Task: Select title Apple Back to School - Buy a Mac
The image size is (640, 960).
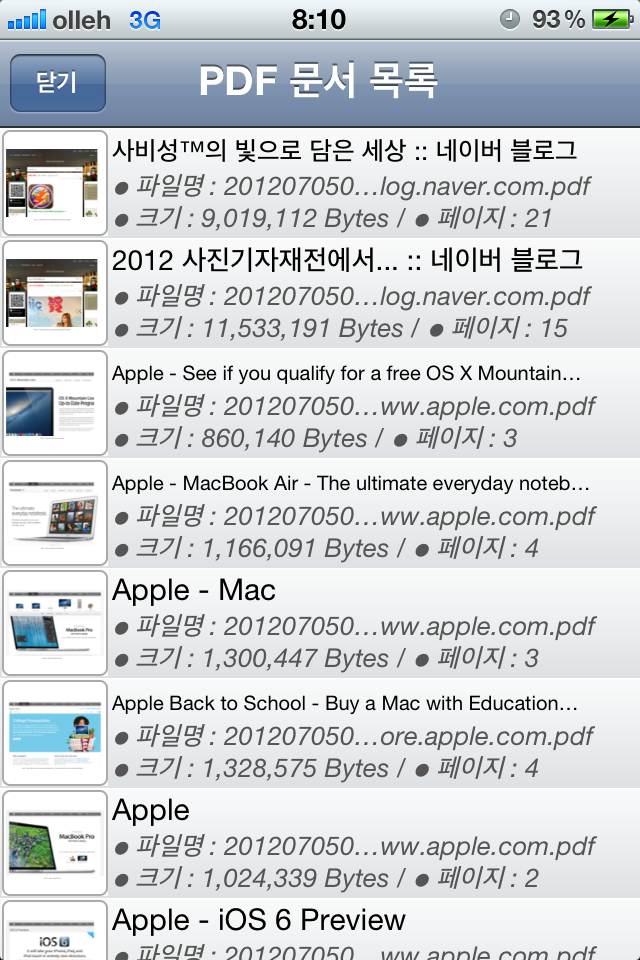Action: click(344, 703)
